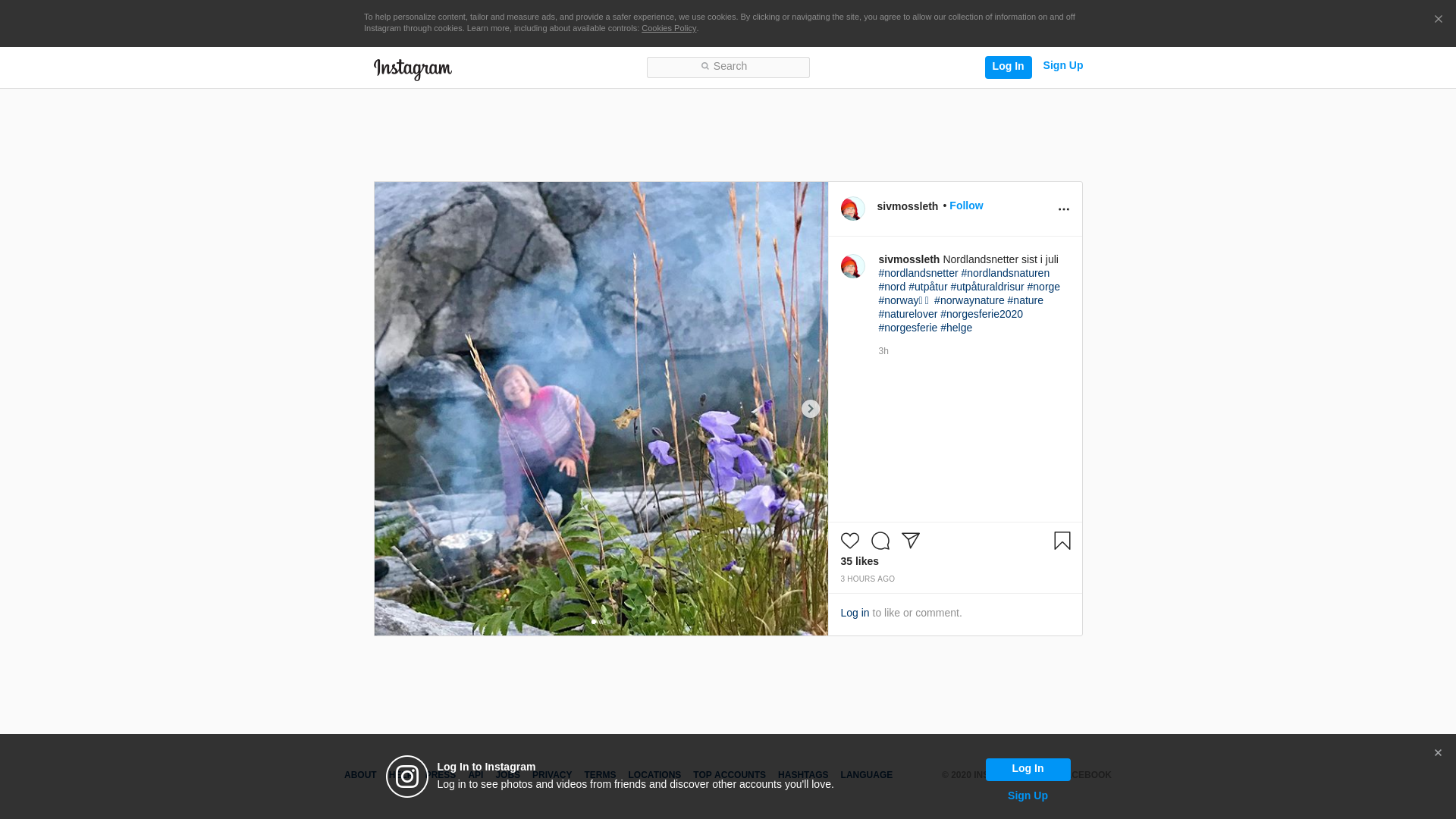This screenshot has height=819, width=1456.
Task: Click the 3h timestamp under caption
Action: tap(883, 351)
